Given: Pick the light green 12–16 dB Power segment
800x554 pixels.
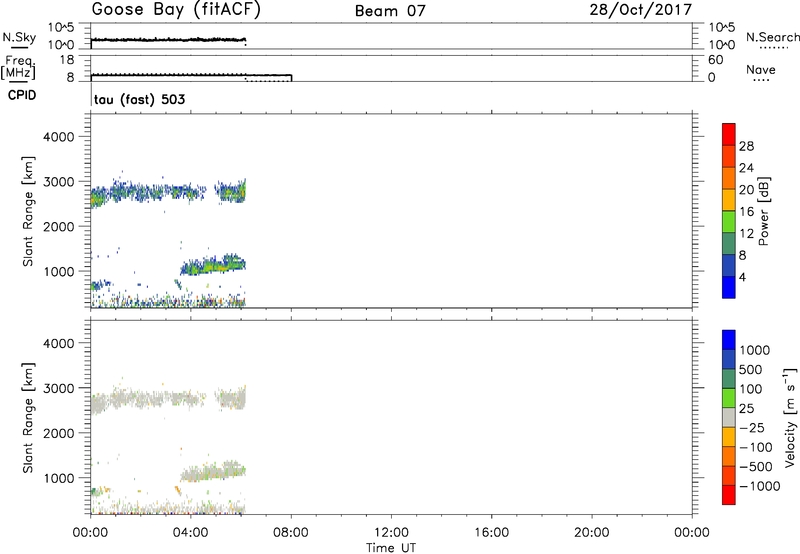Looking at the screenshot, I should [729, 221].
